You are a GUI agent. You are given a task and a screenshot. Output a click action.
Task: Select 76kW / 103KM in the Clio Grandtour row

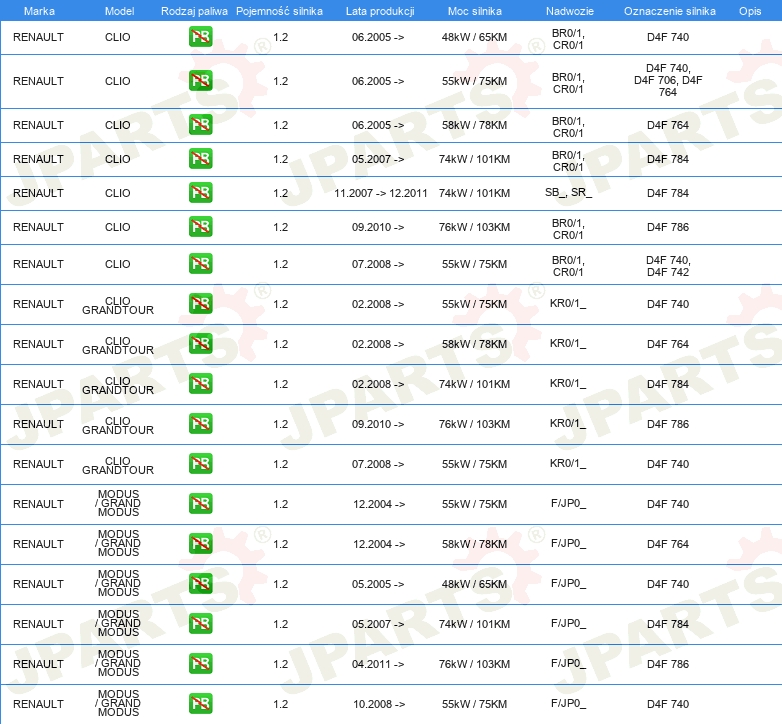coord(474,424)
